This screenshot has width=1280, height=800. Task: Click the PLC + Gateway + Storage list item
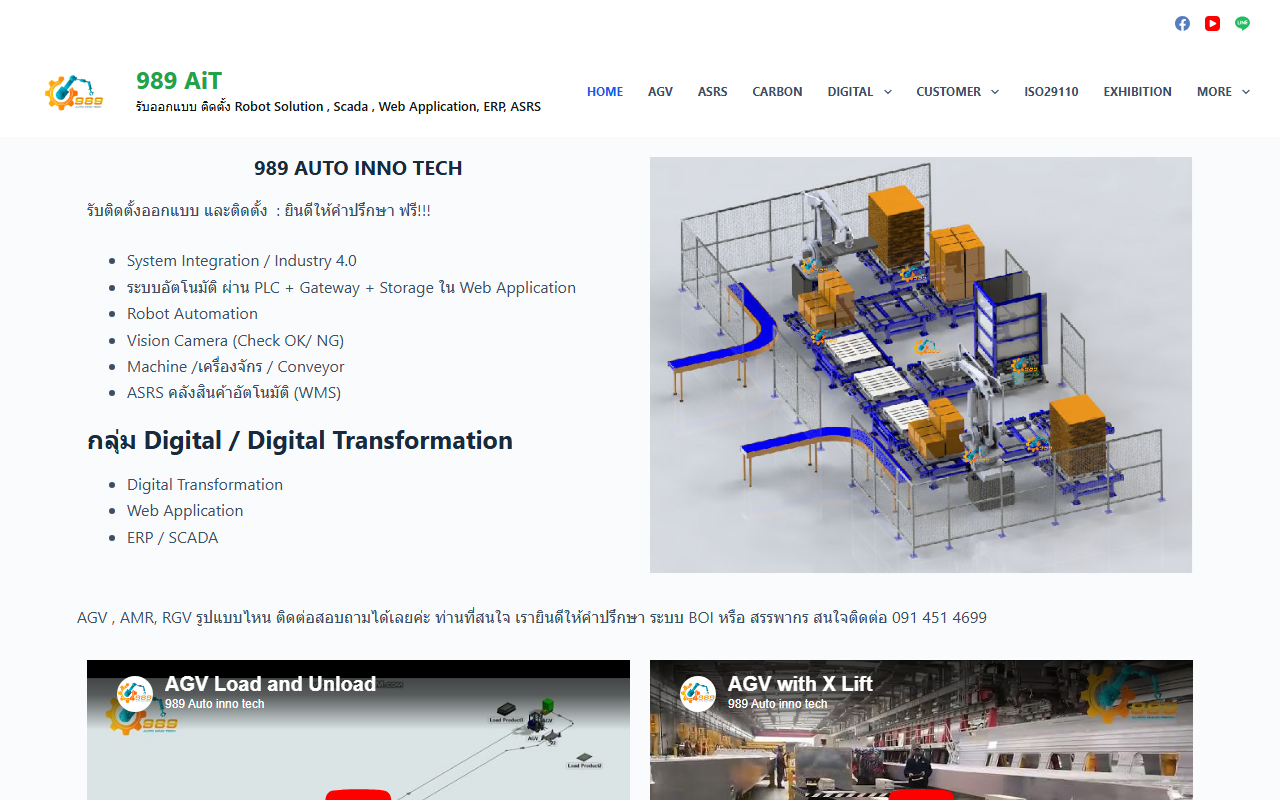[351, 288]
